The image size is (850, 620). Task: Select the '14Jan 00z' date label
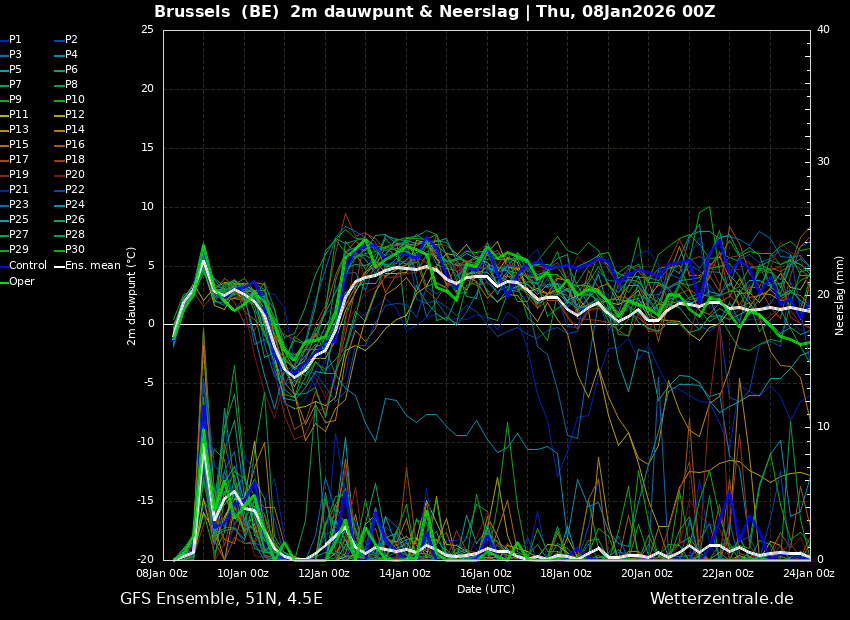click(405, 573)
